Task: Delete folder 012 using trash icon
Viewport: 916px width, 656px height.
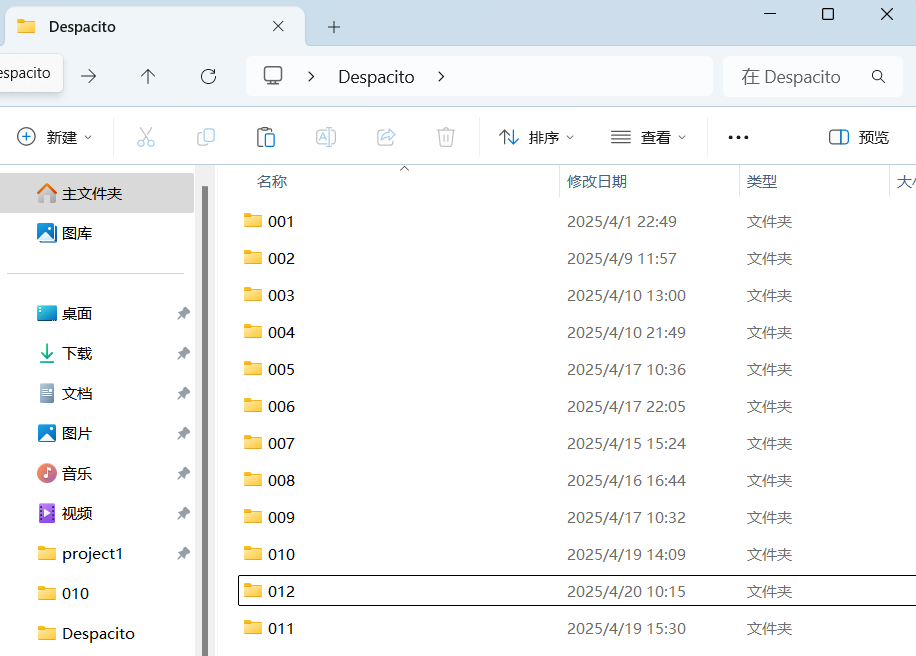Action: click(x=446, y=137)
